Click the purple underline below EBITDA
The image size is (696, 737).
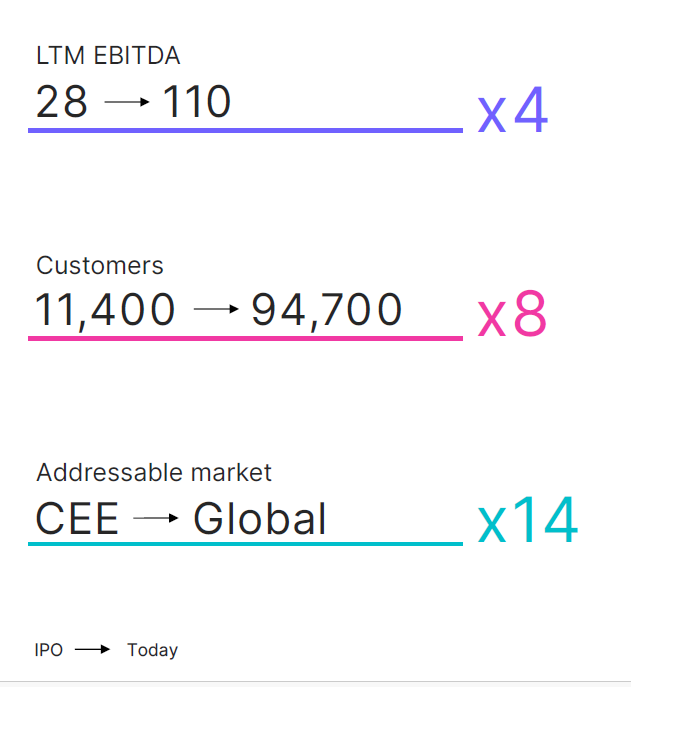pos(245,130)
